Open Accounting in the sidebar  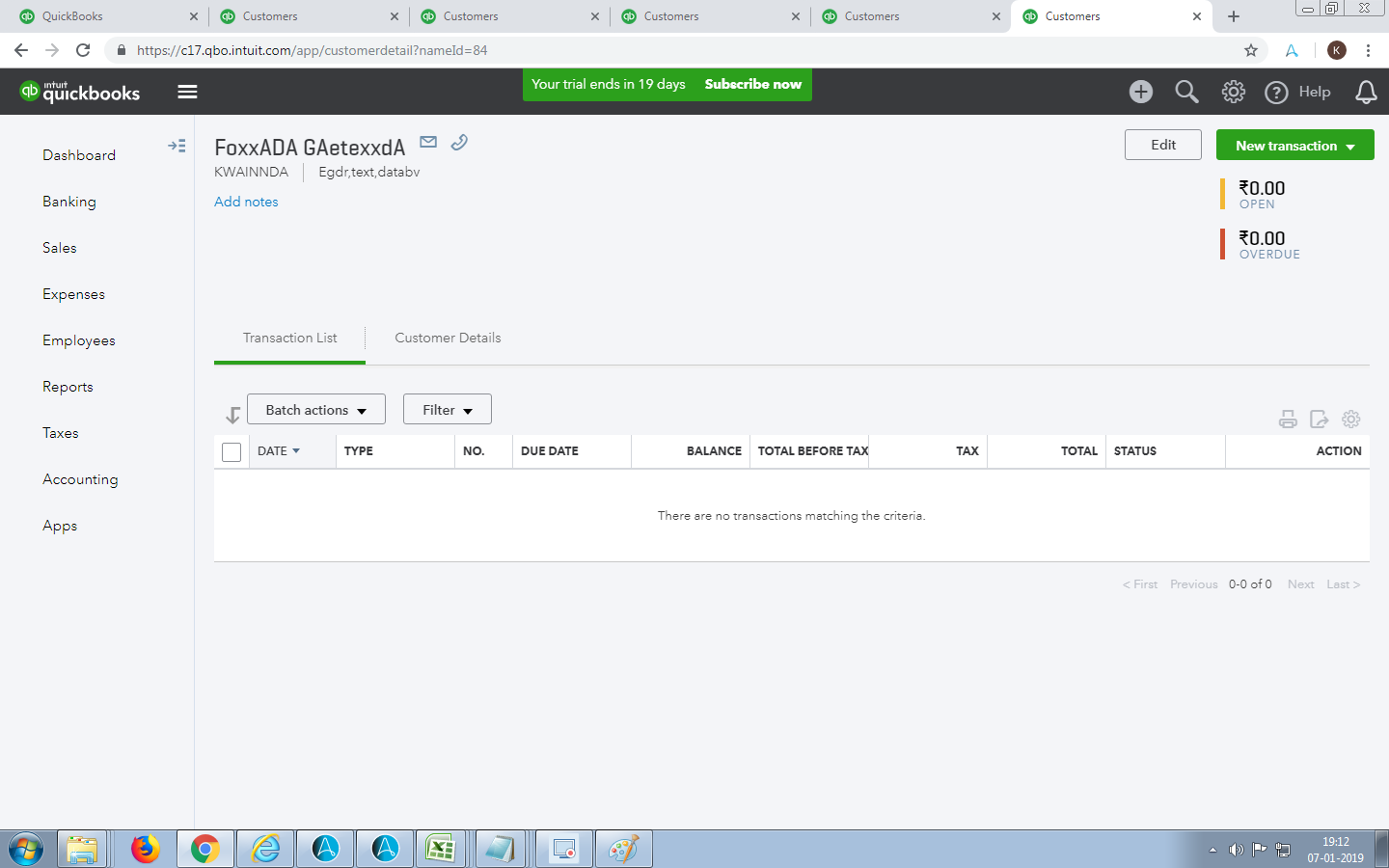point(80,479)
